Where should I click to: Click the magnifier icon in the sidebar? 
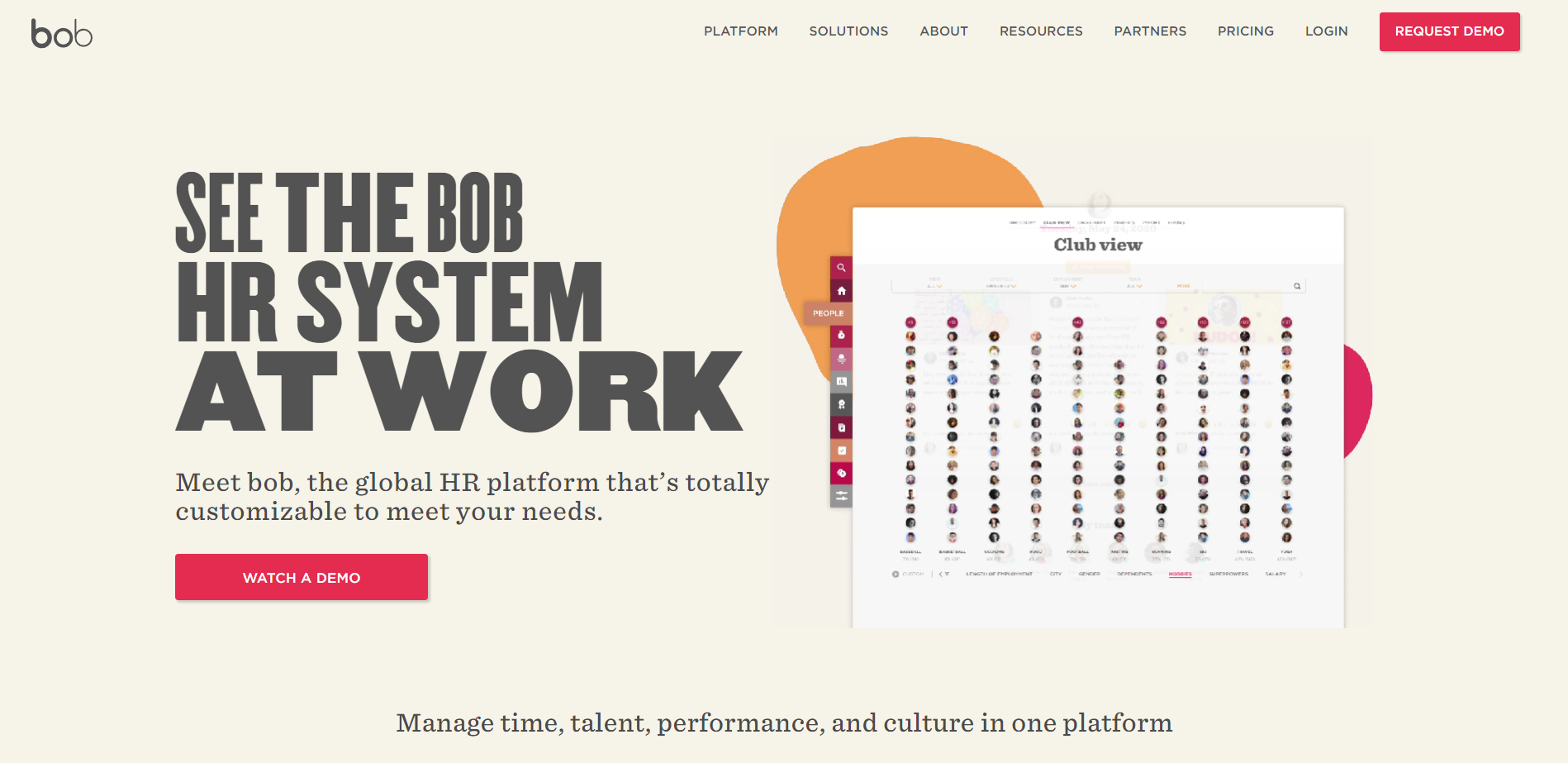coord(841,268)
